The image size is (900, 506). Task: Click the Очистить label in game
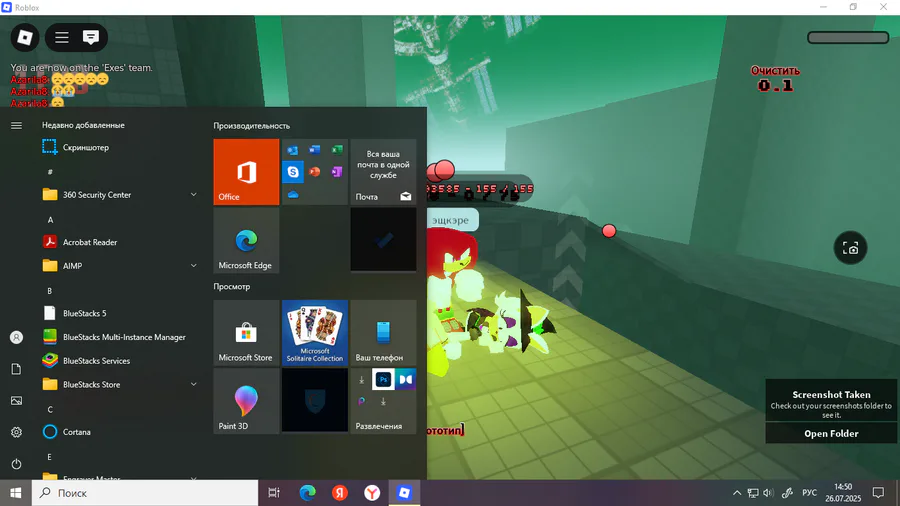775,71
